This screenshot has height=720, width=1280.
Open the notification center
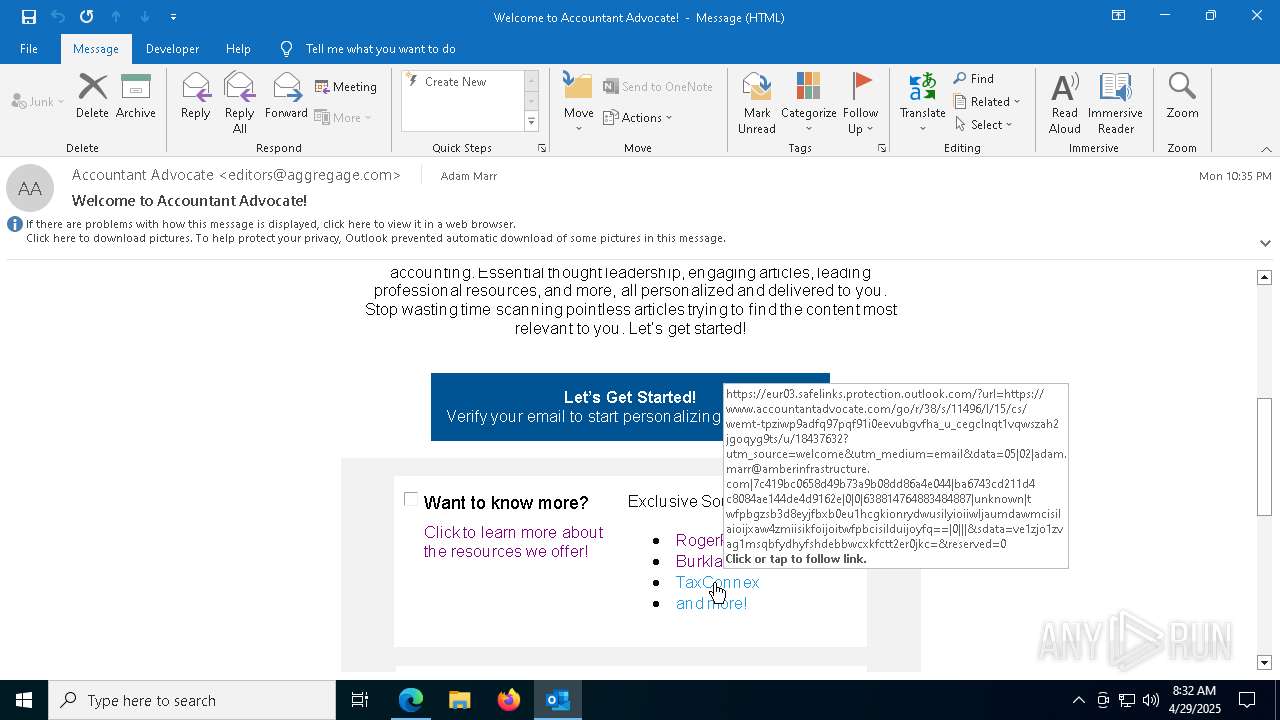tap(1248, 700)
